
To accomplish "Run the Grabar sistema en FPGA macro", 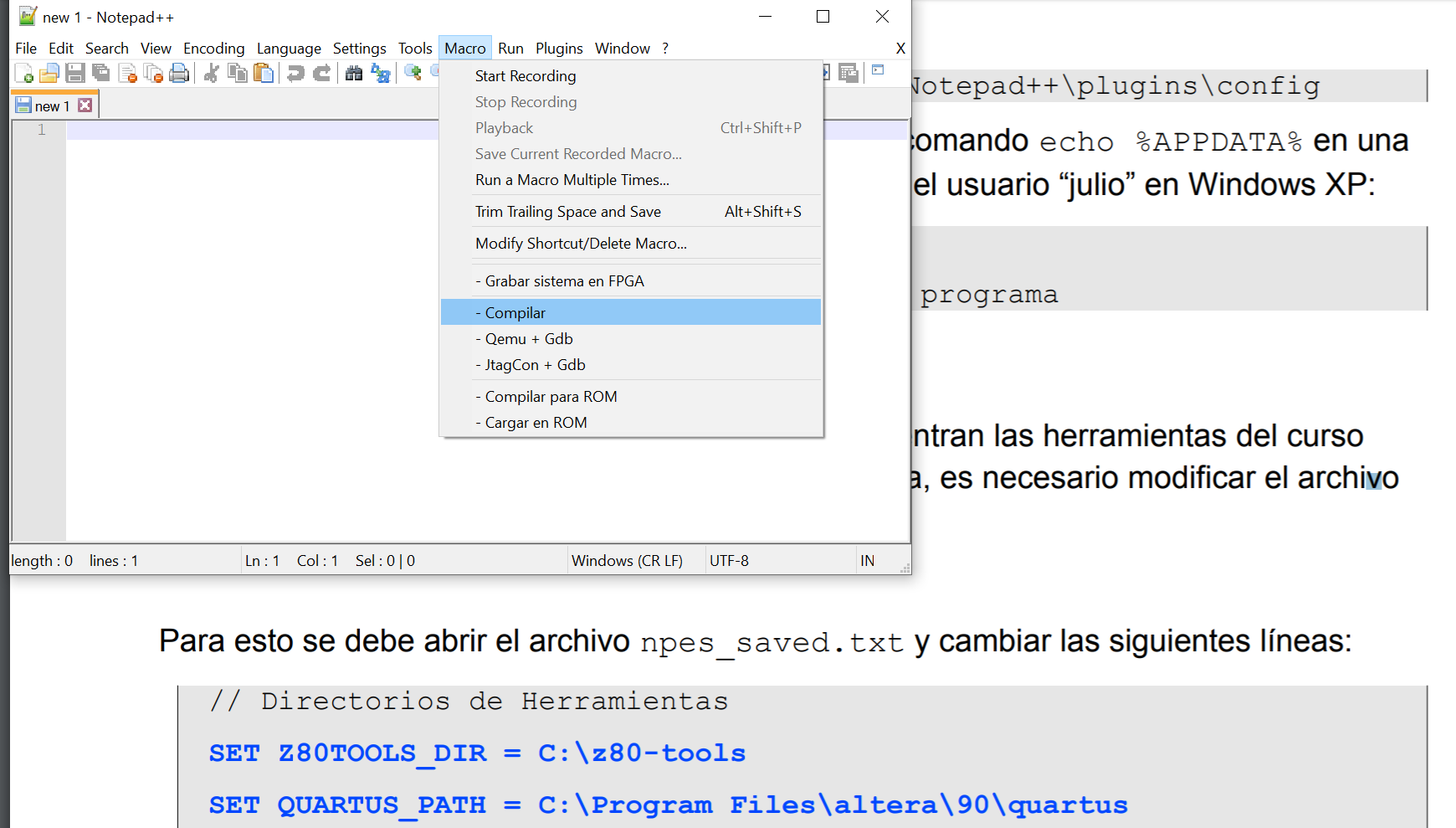I will (x=631, y=280).
